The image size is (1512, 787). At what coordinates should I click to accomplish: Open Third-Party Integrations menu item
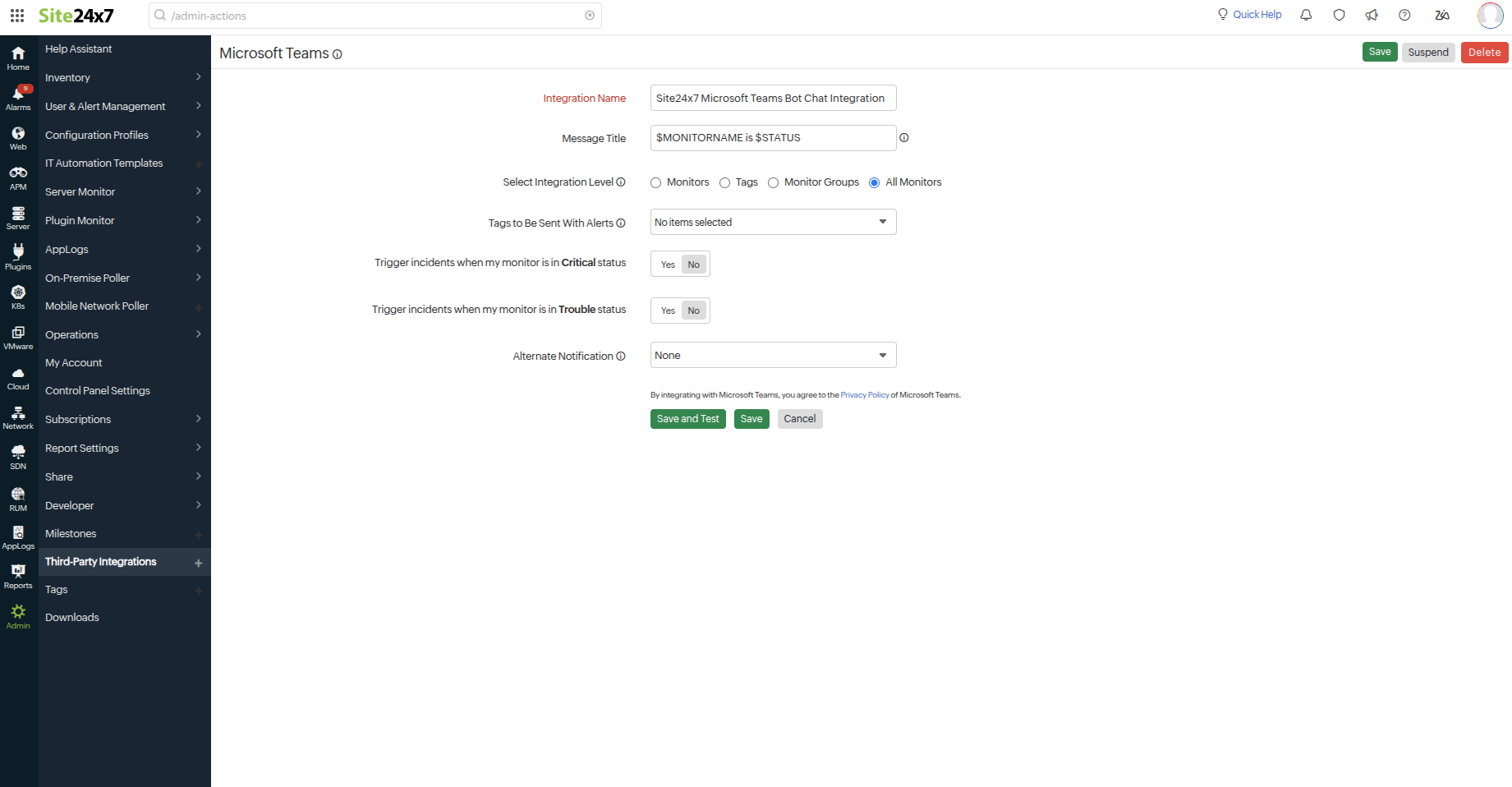pyautogui.click(x=100, y=561)
